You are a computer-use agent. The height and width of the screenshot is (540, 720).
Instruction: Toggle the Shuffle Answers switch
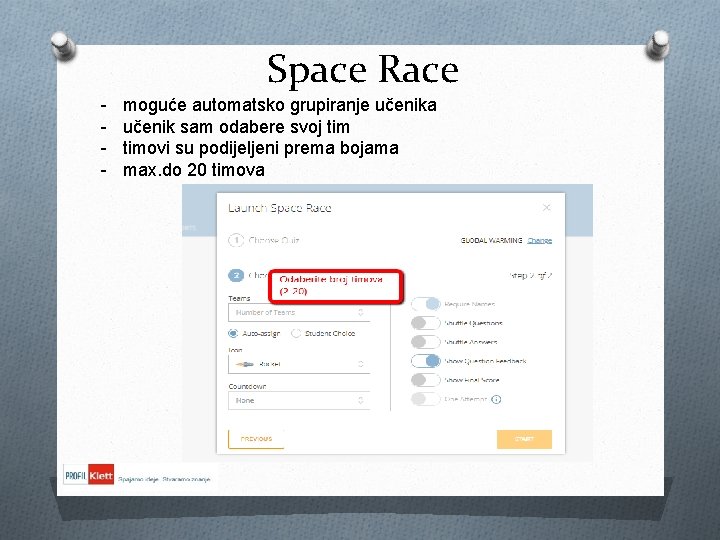[426, 342]
